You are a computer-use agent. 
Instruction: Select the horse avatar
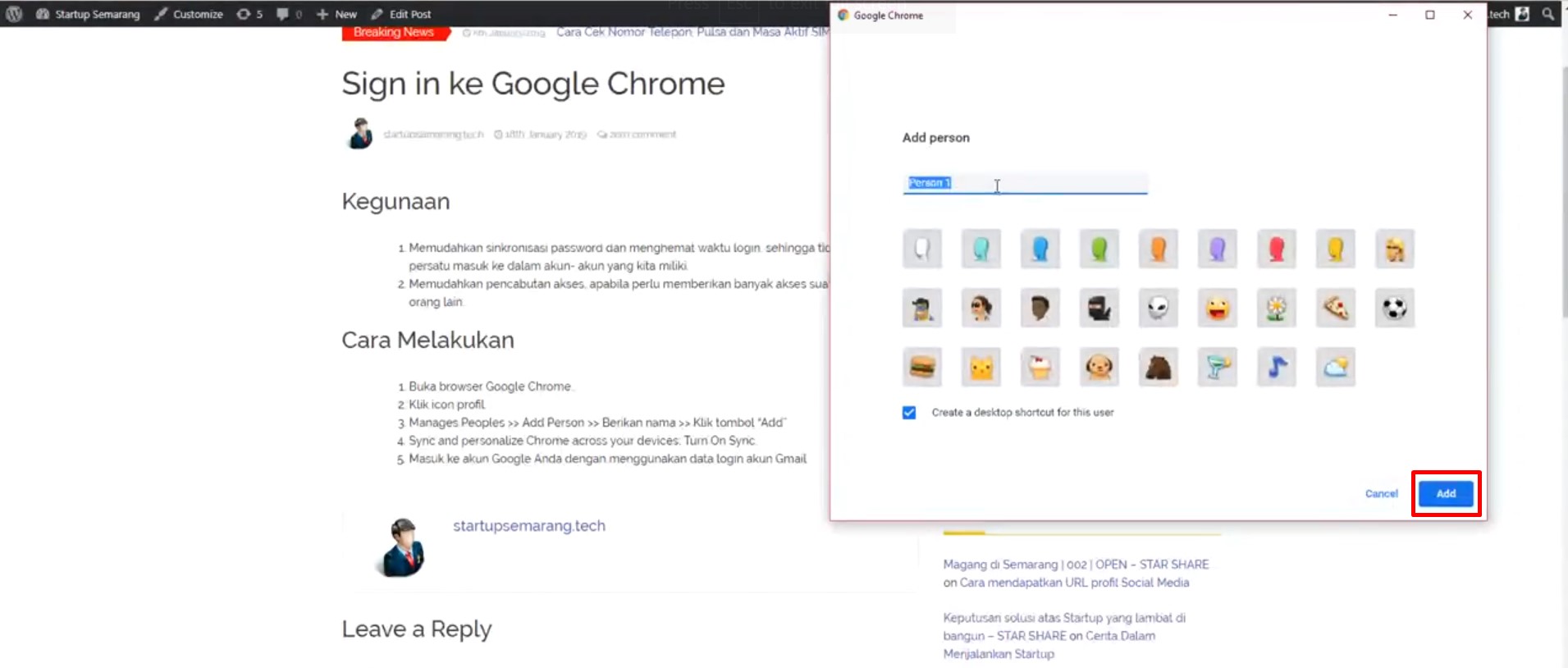click(1159, 367)
